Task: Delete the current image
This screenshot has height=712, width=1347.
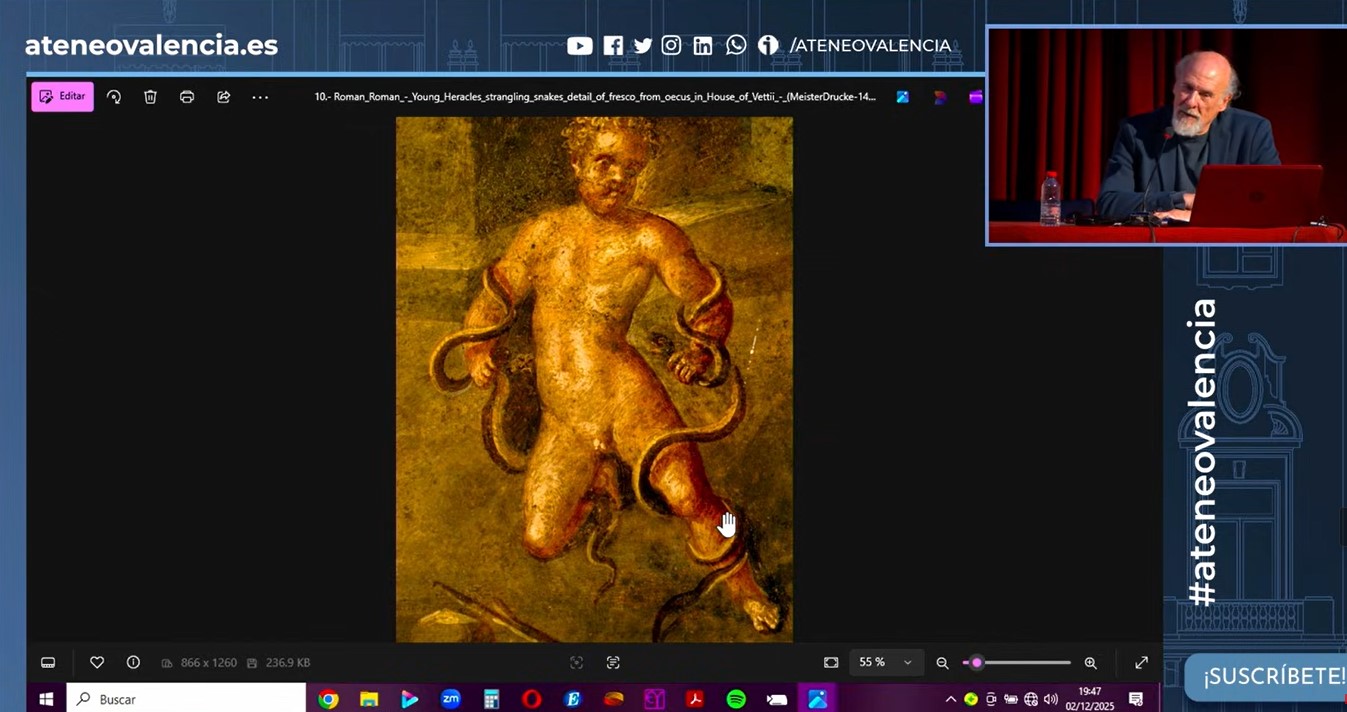Action: click(x=150, y=96)
